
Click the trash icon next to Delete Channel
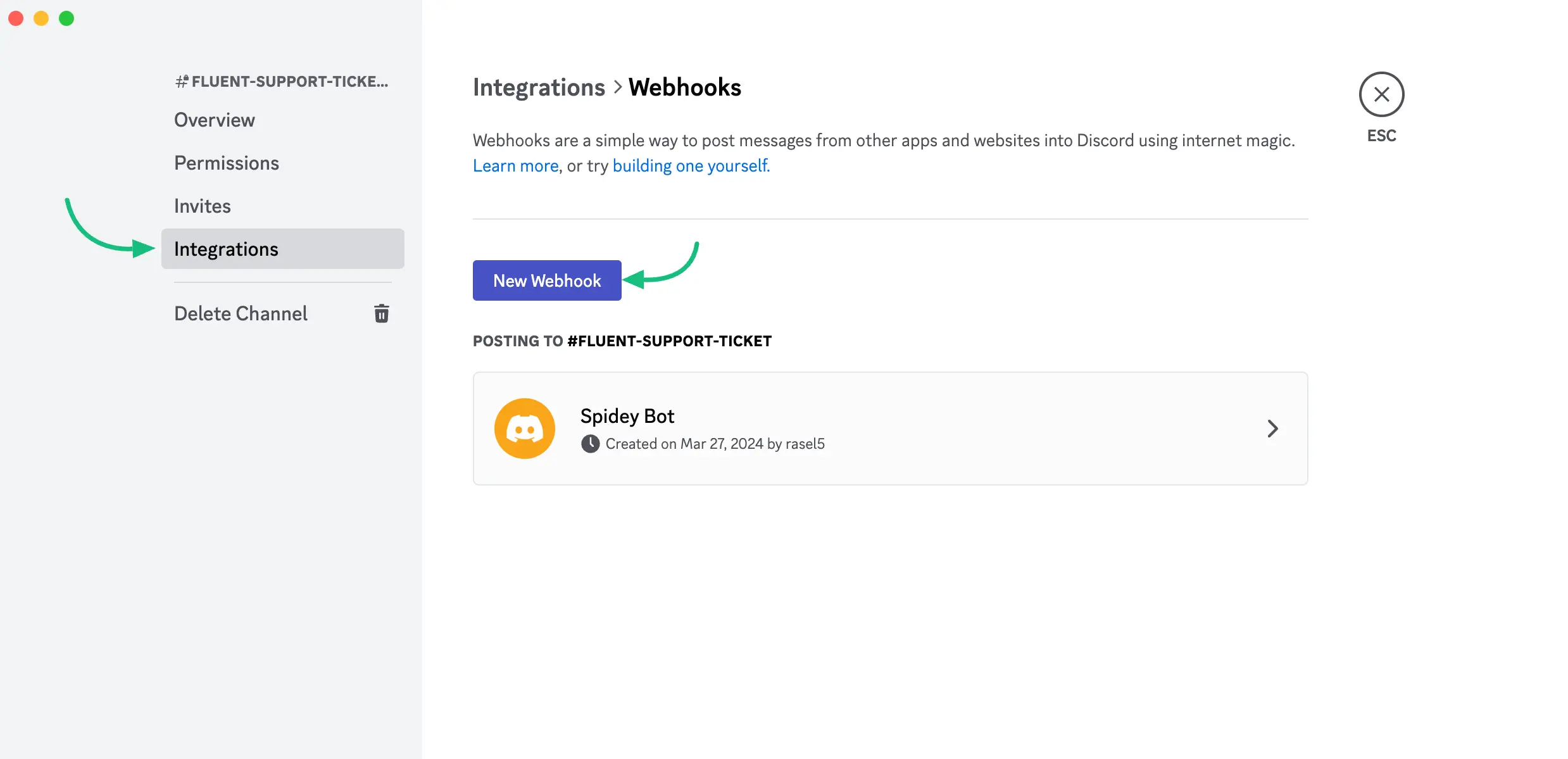click(382, 313)
